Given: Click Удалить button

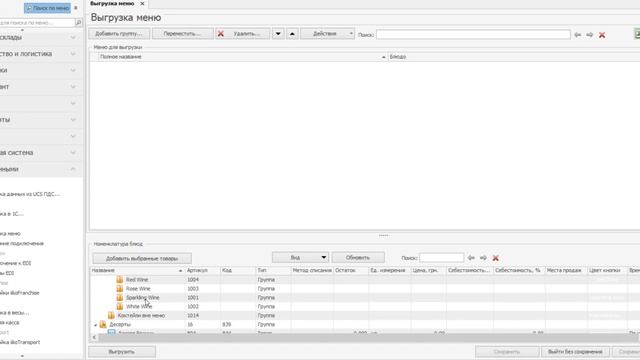Looking at the screenshot, I should click(243, 34).
